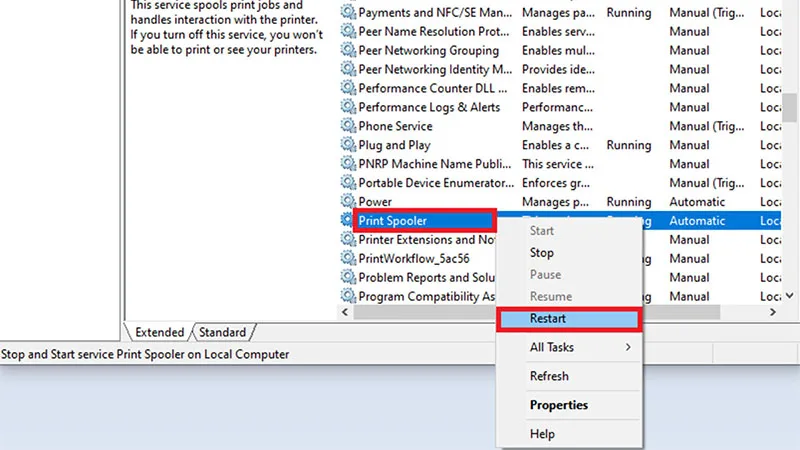This screenshot has height=450, width=800.
Task: Click the Power service gear icon
Action: pos(348,201)
